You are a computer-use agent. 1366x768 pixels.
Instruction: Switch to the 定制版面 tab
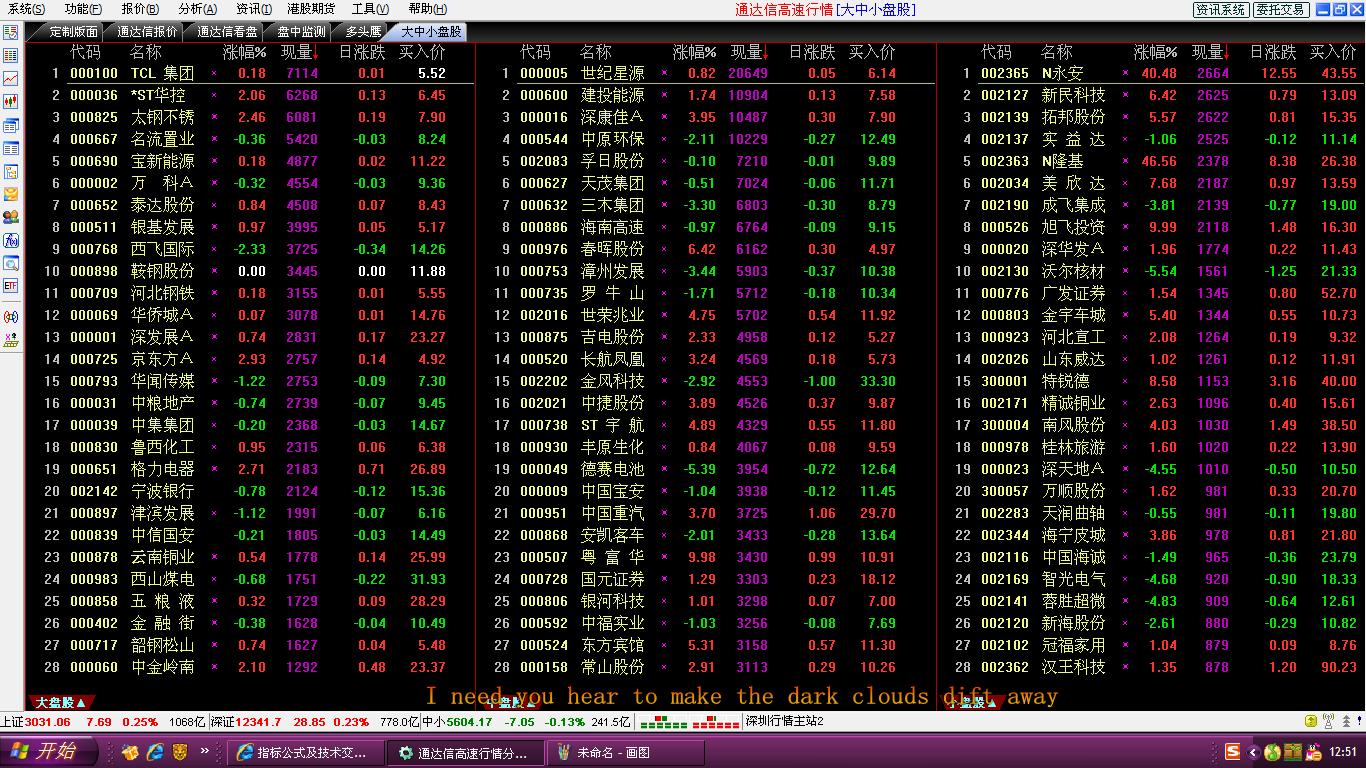click(x=72, y=32)
